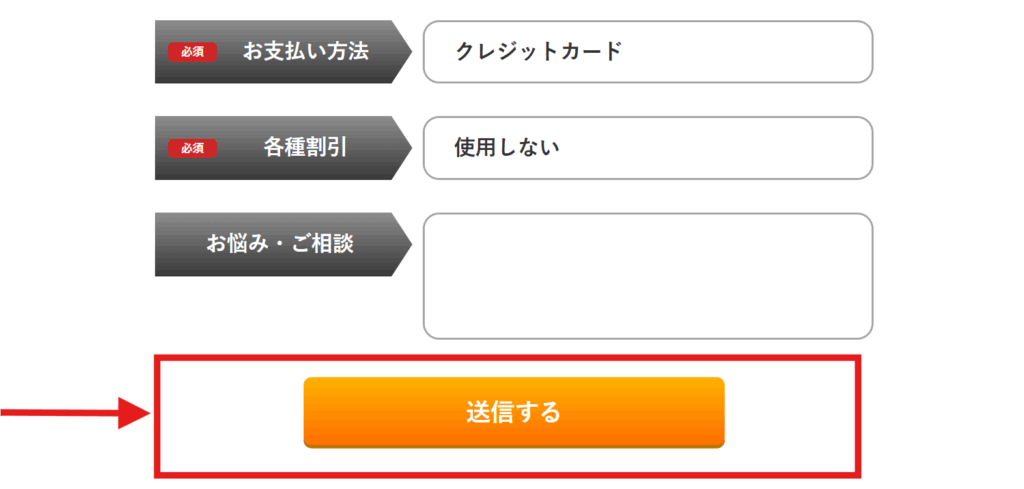
Task: Click the red 必須 badge beside 各種割引
Action: [x=192, y=148]
